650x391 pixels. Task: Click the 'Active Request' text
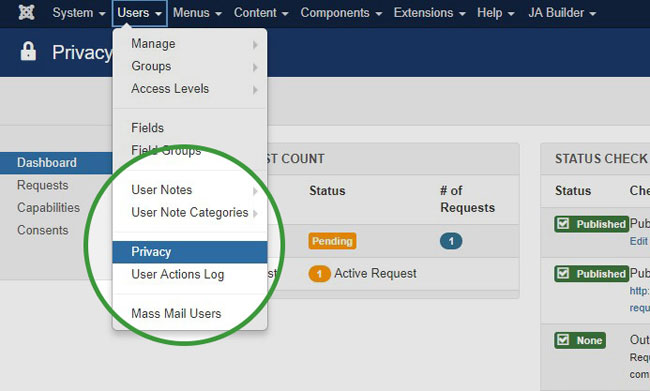click(375, 274)
